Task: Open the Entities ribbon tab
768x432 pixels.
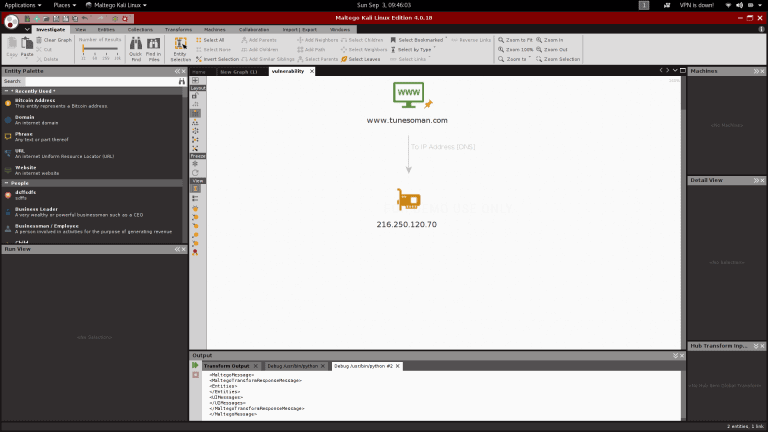Action: coord(106,29)
